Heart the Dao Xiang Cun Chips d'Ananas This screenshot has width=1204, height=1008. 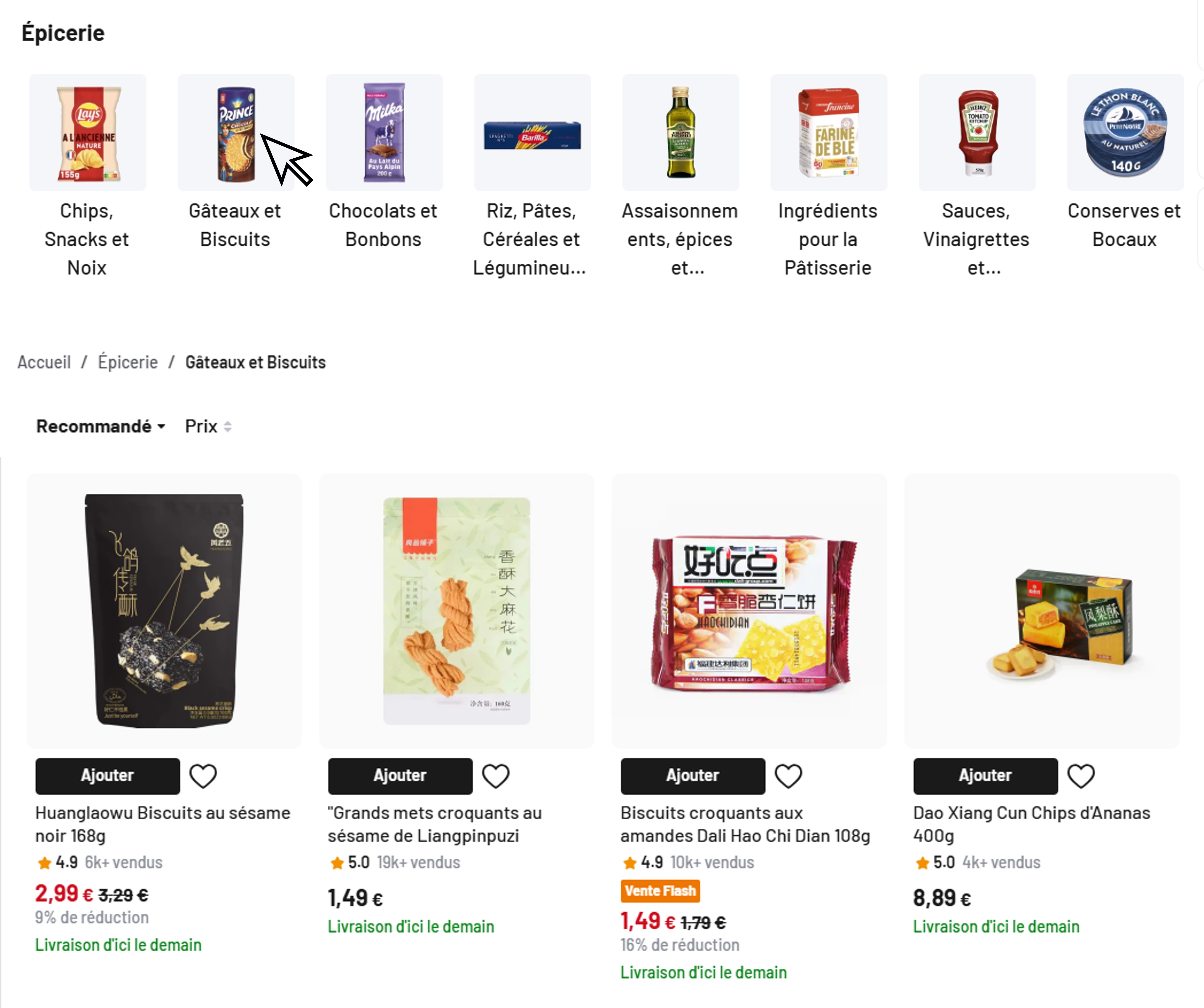coord(1081,776)
